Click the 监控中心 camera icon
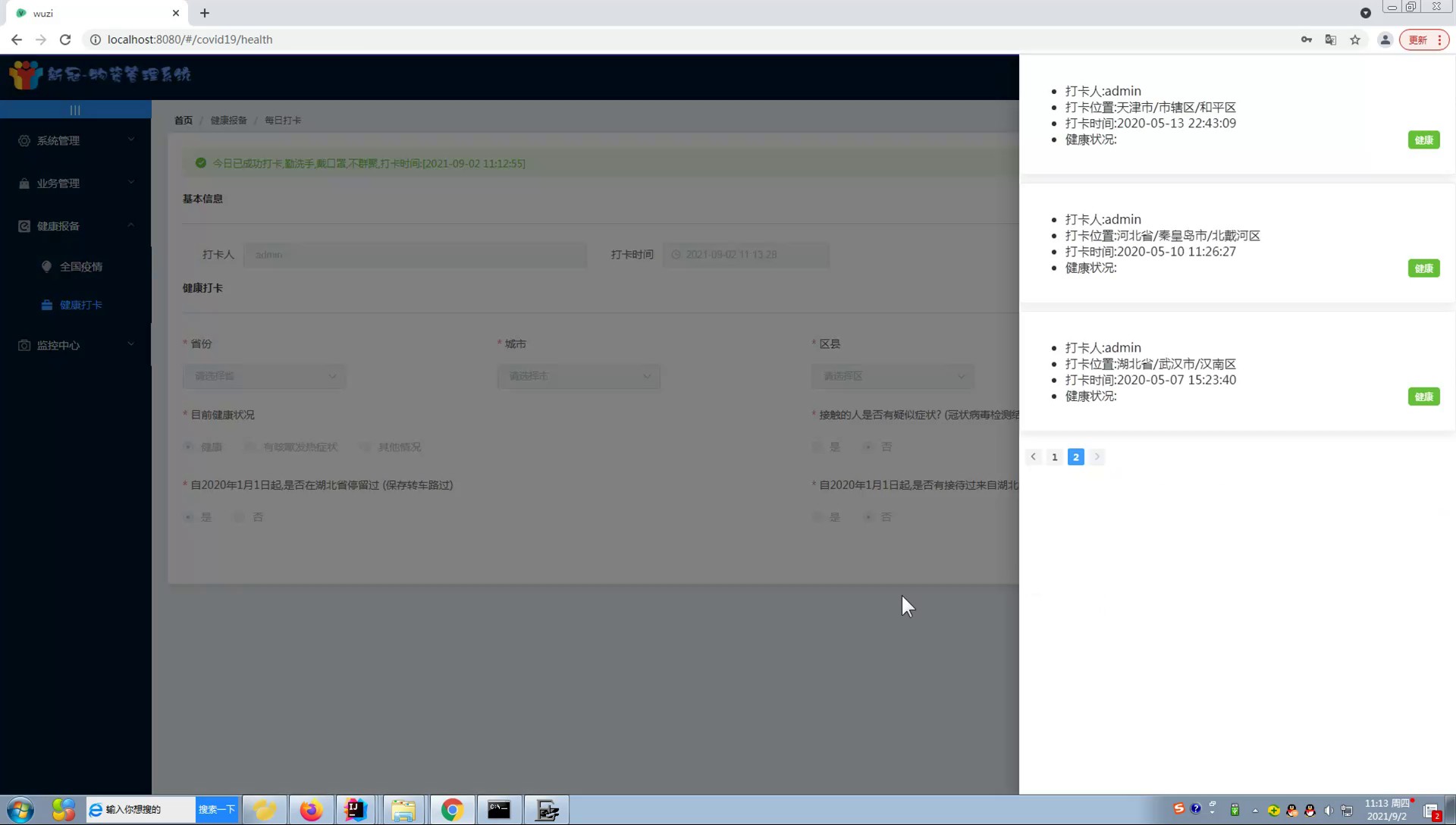This screenshot has height=825, width=1456. click(x=24, y=346)
